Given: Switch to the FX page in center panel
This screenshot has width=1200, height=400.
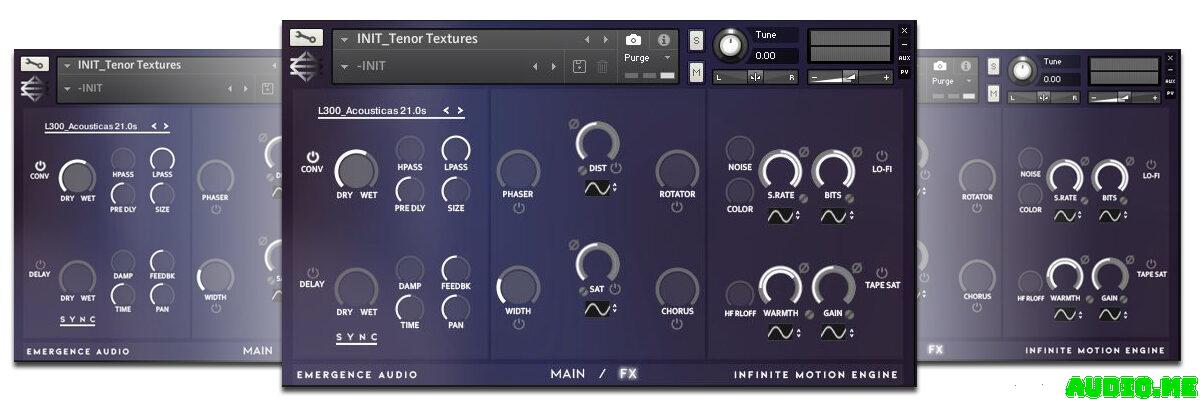Looking at the screenshot, I should click(x=628, y=374).
